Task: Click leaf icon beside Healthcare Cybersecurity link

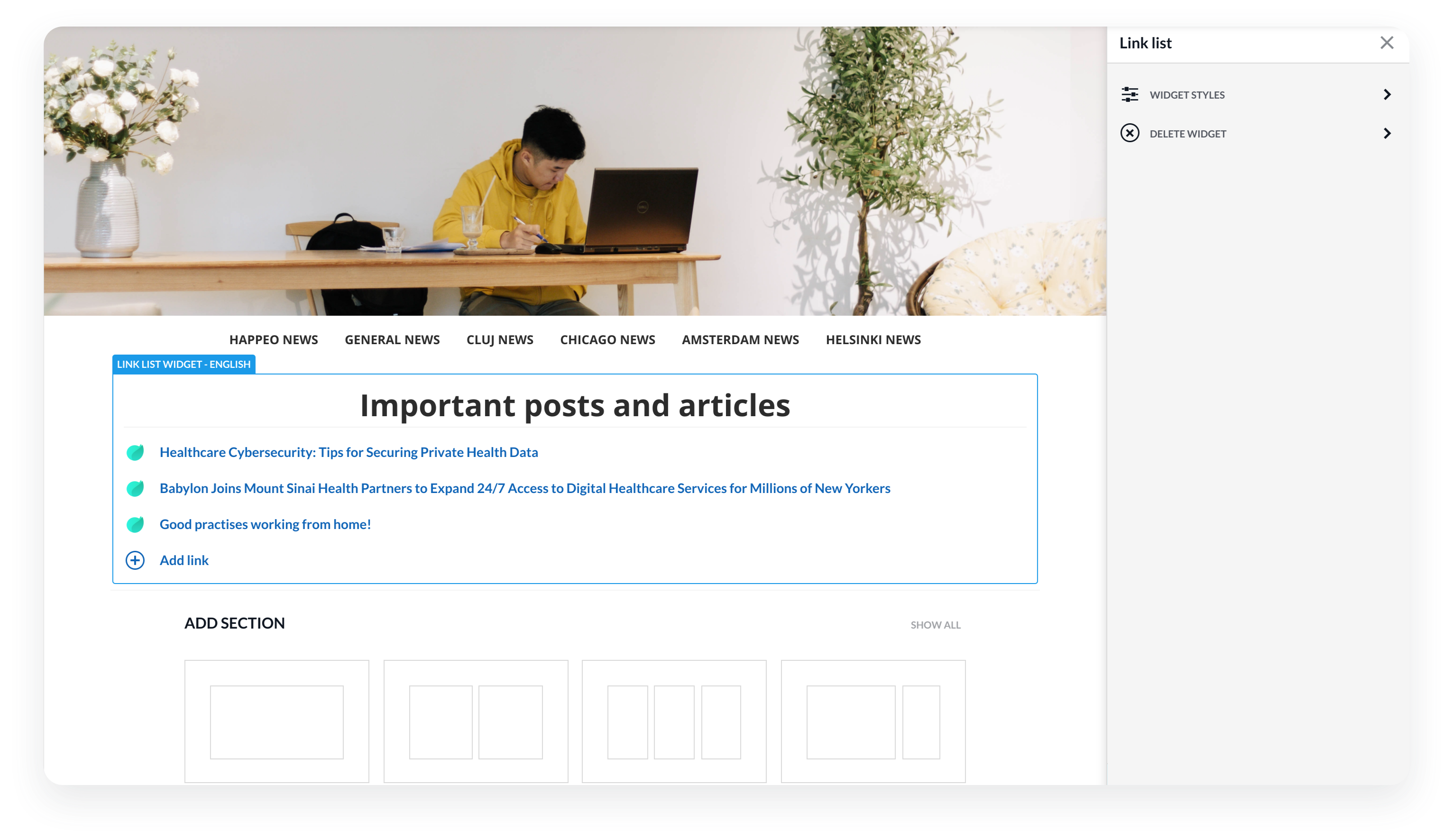Action: tap(135, 453)
